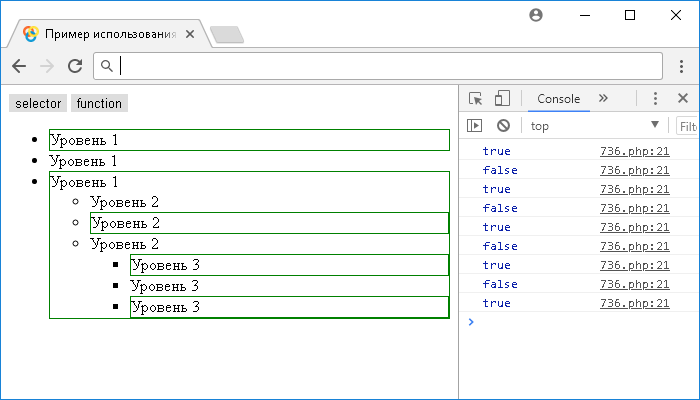Click the first Уровень 2 item

pyautogui.click(x=124, y=202)
